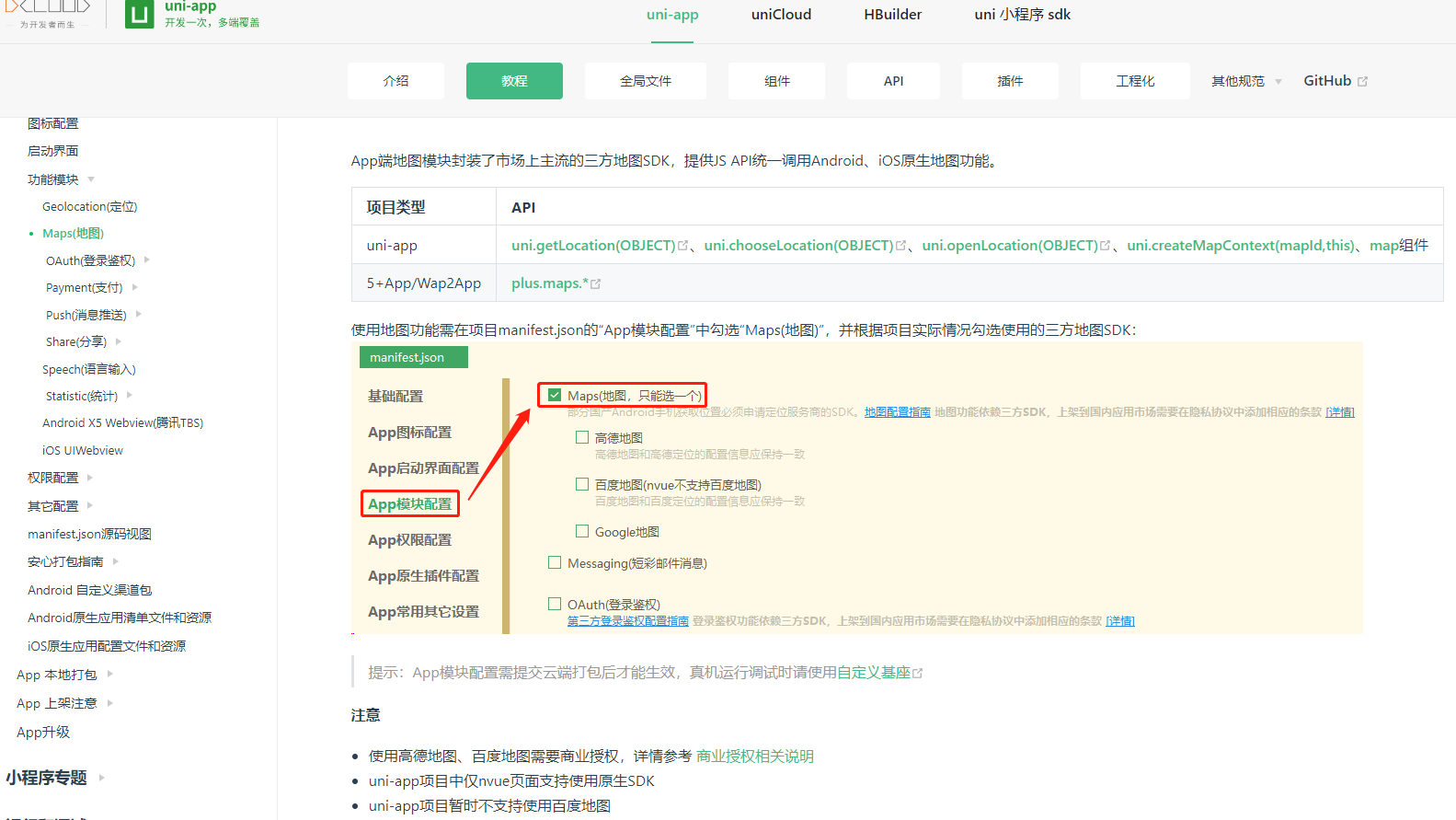Expand 小程序专题 sidebar section
Image resolution: width=1456 pixels, height=820 pixels.
click(x=102, y=778)
